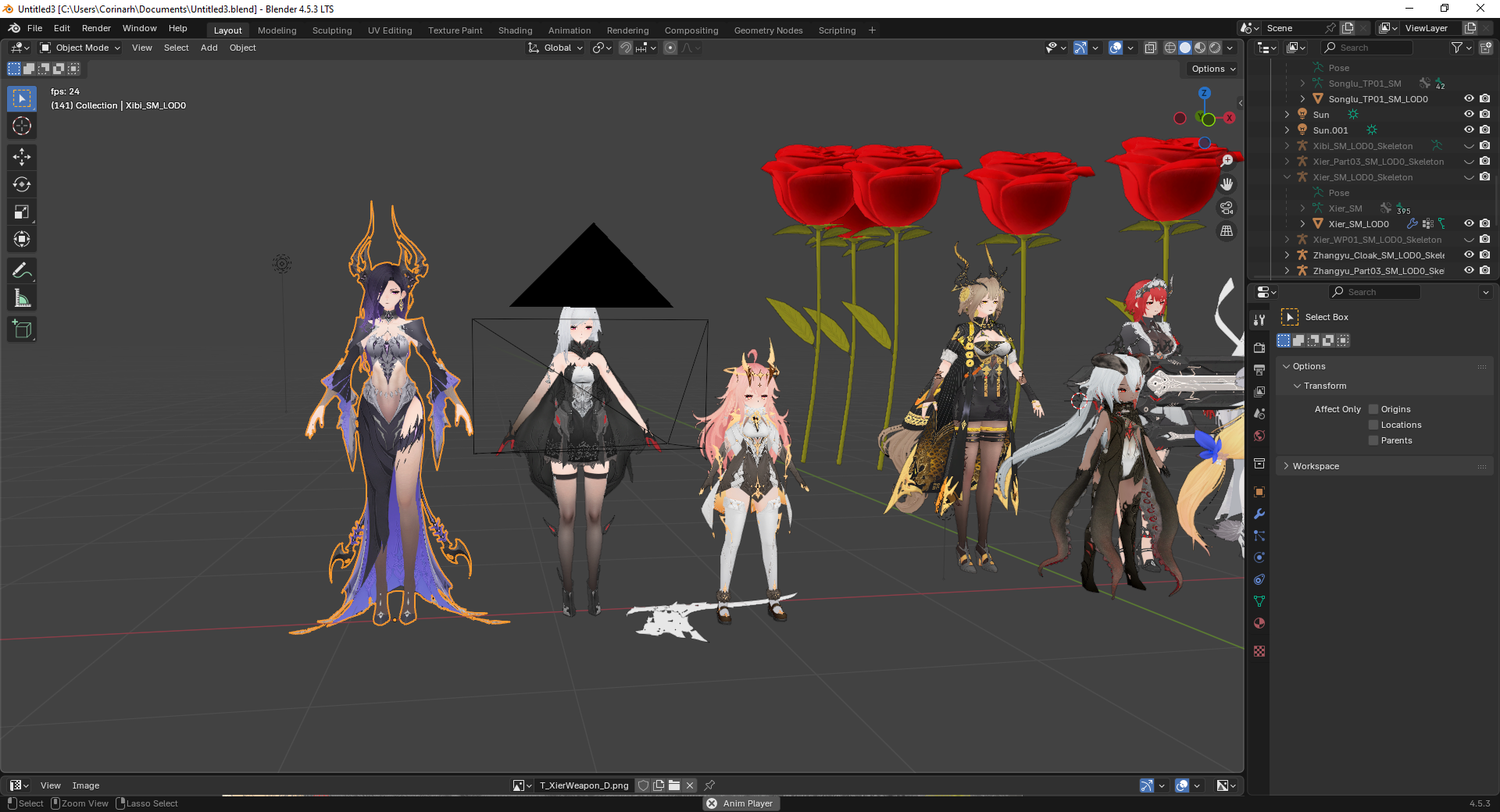
Task: Click the new collection icon in the Outliner
Action: tap(1485, 48)
